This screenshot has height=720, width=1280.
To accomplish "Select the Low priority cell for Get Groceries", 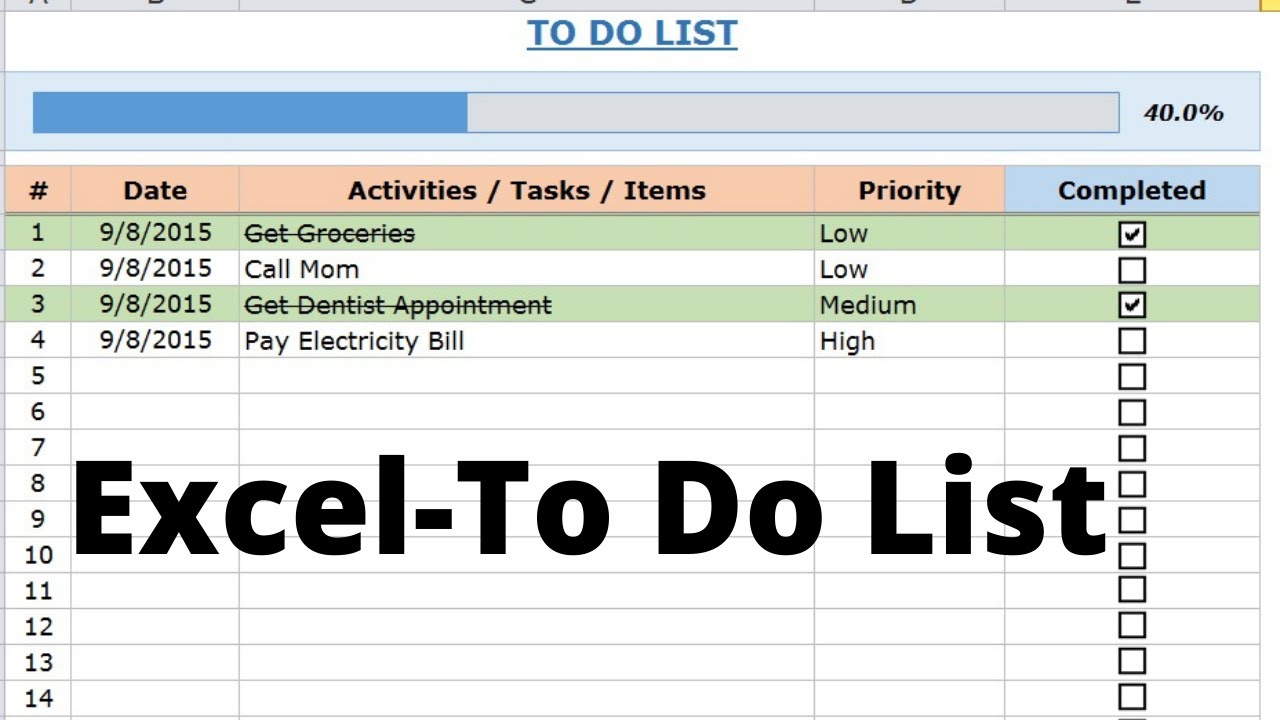I will 909,233.
